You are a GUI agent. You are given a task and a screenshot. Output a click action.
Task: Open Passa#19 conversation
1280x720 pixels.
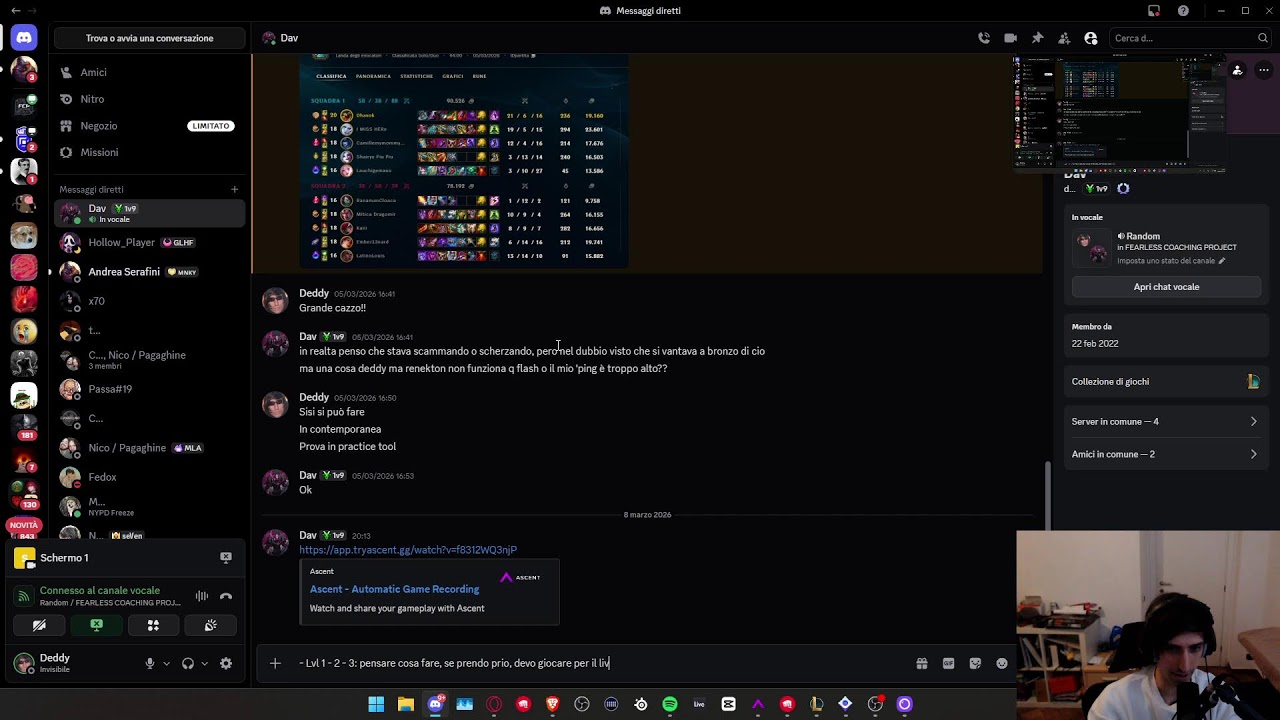[149, 389]
